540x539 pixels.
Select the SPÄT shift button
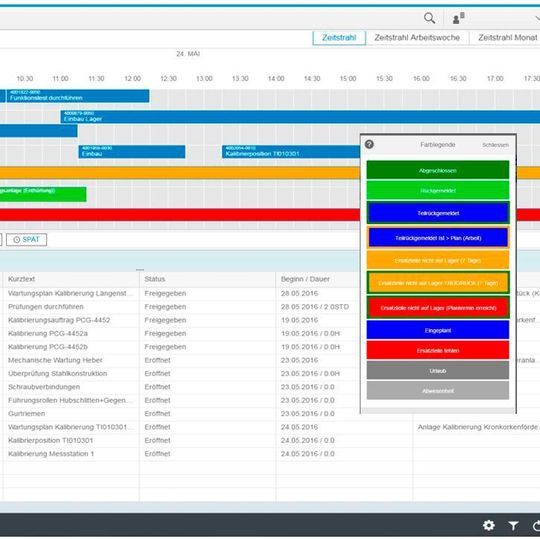pos(27,239)
